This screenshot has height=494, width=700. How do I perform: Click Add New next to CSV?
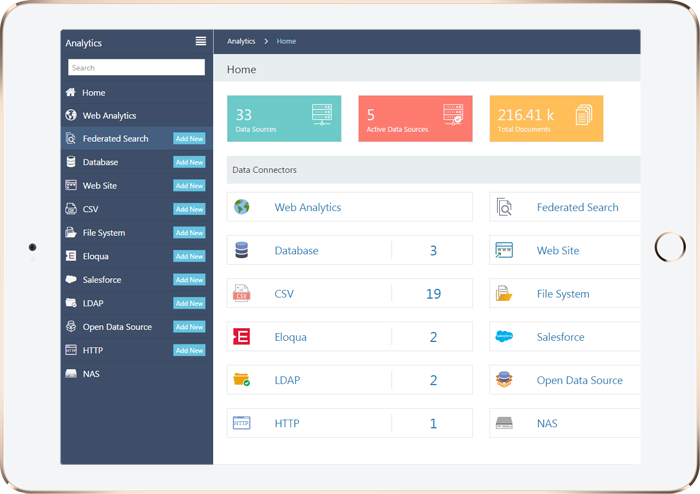coord(189,209)
